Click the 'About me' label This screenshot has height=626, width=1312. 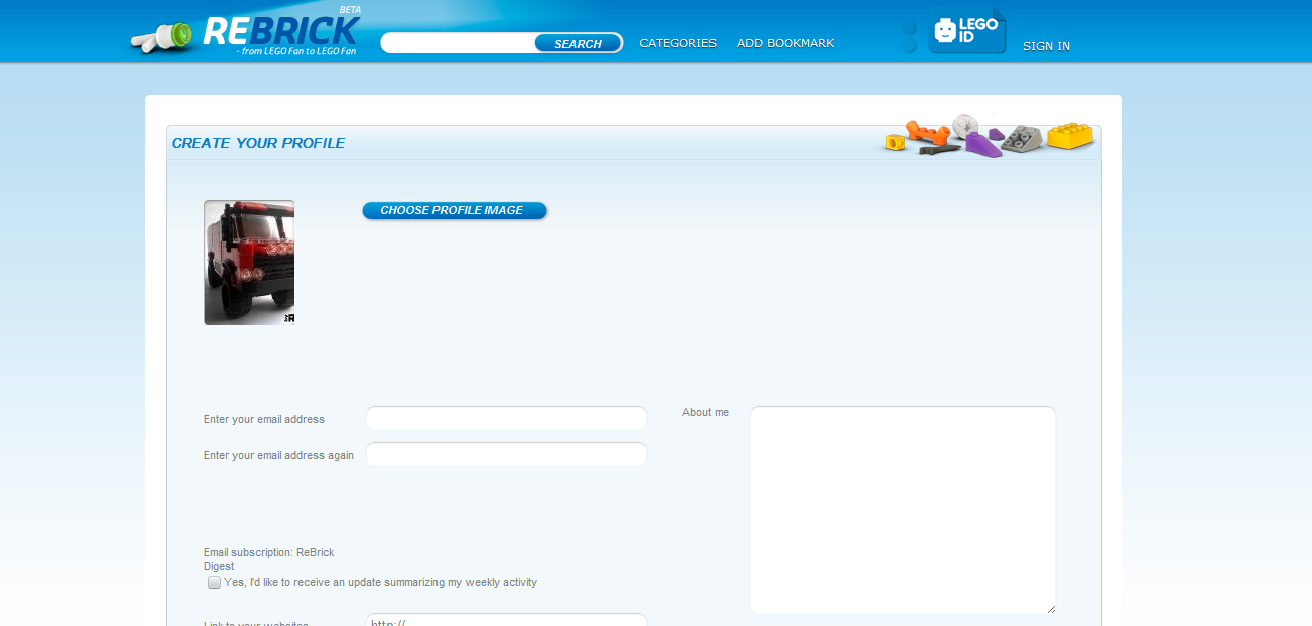click(x=706, y=412)
